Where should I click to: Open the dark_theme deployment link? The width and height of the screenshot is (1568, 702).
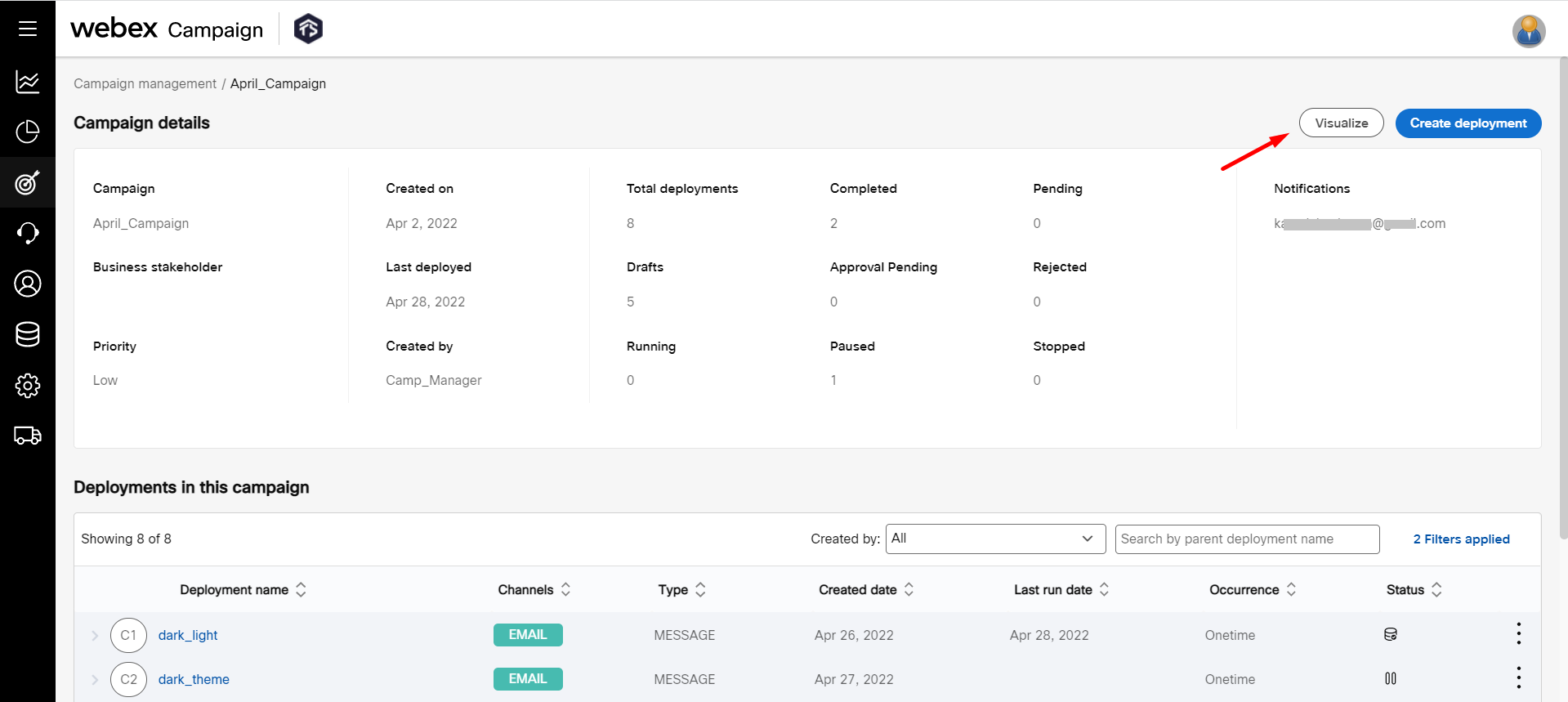click(x=194, y=679)
